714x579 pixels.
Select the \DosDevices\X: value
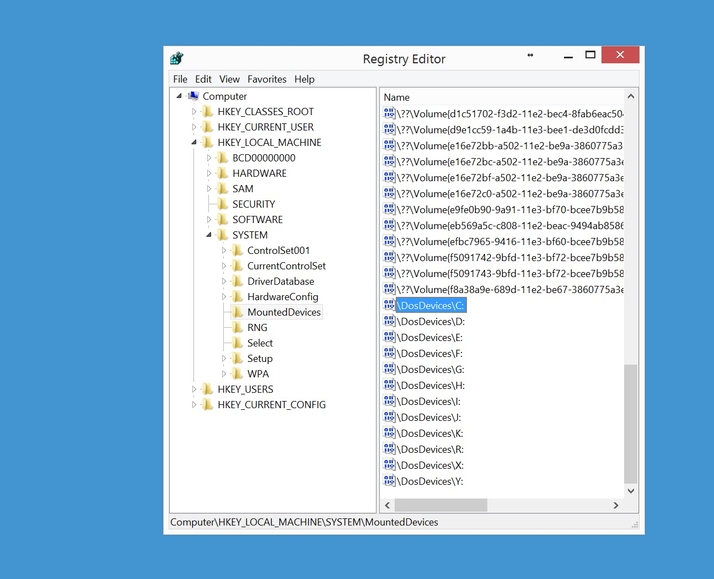click(430, 465)
